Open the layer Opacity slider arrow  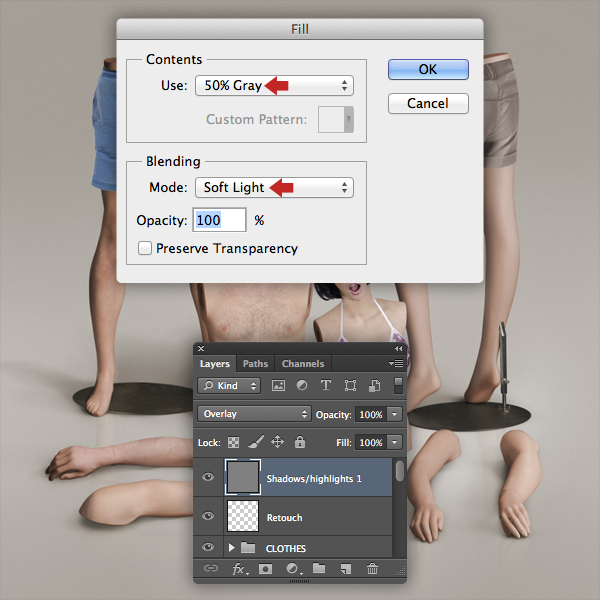[395, 414]
